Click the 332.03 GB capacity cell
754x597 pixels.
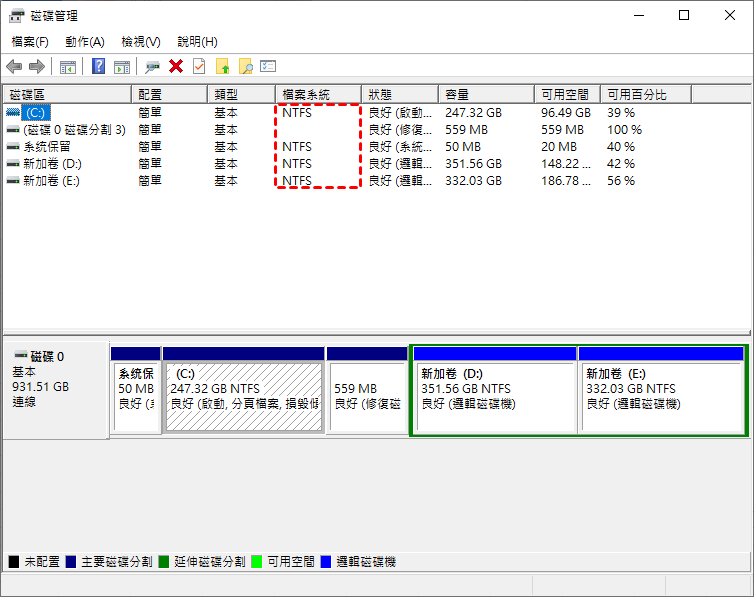point(473,181)
